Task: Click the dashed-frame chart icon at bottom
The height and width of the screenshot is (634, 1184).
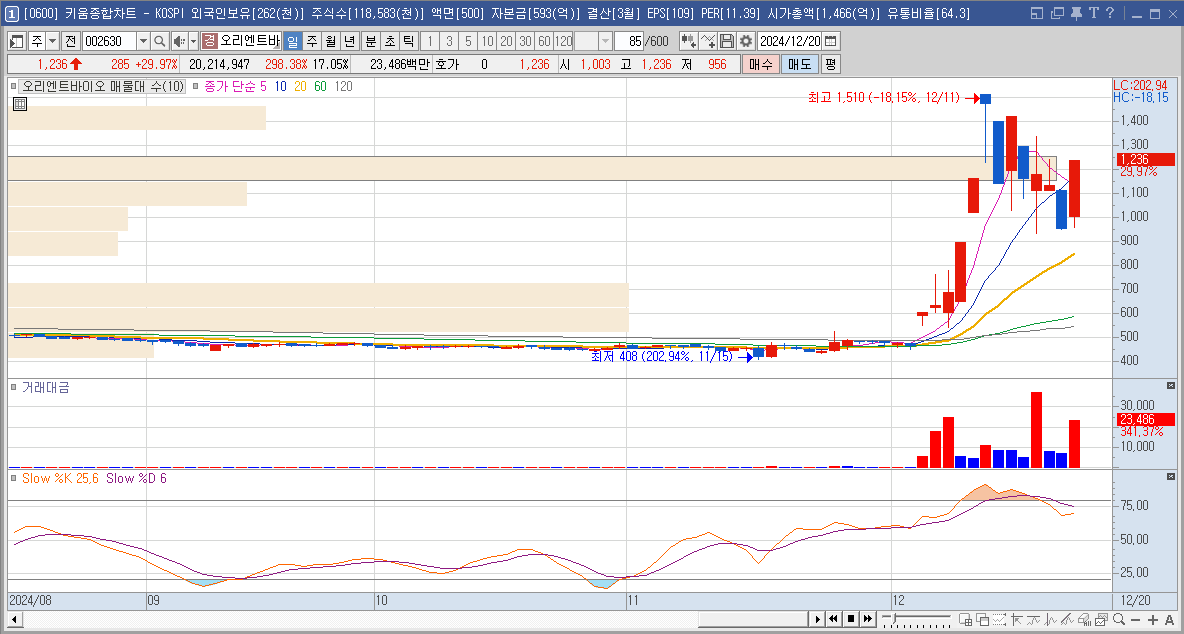Action: [x=1000, y=620]
